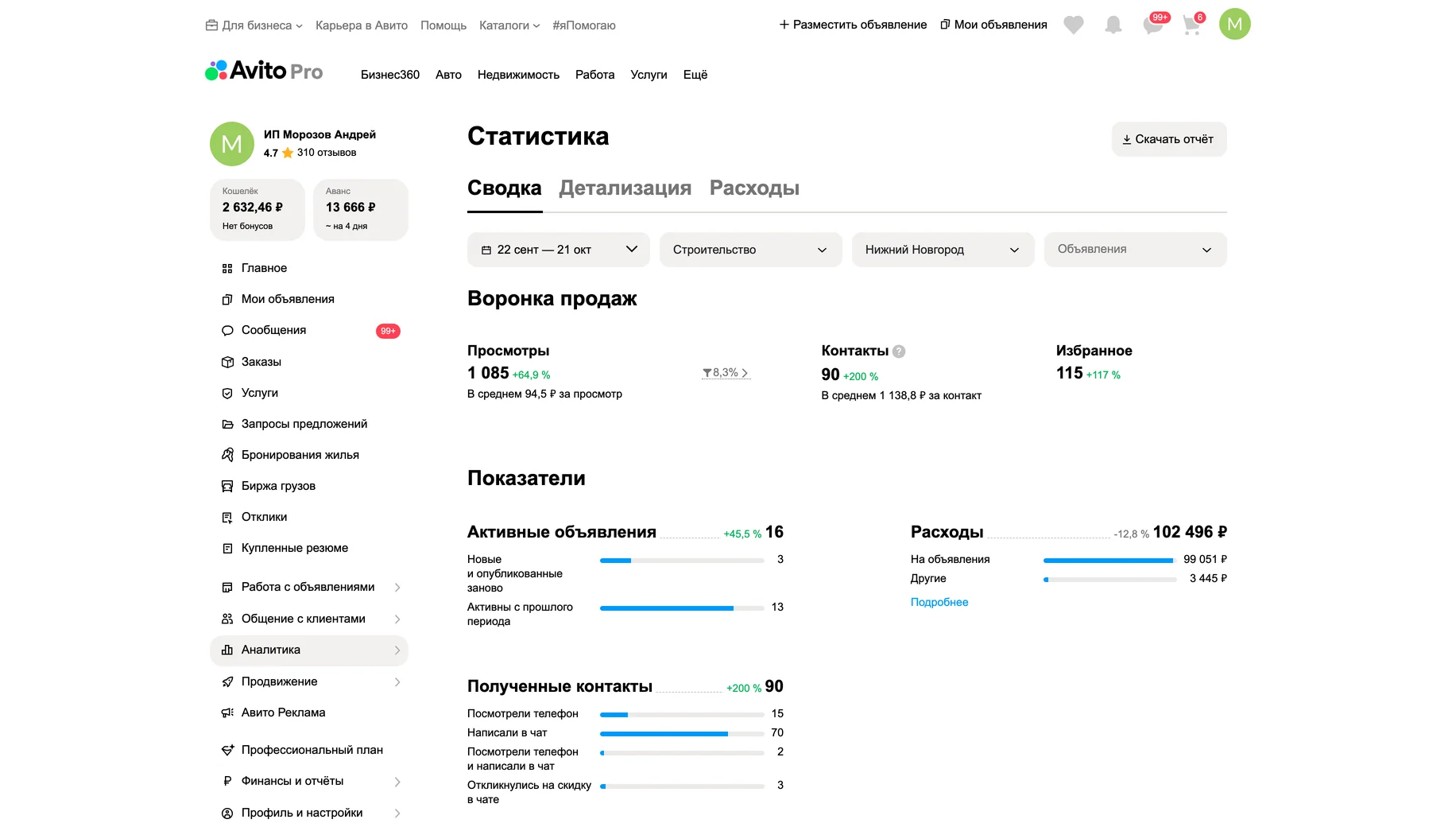Click the Продвижение rocket icon
Screen dimensions: 1456x827
227,682
